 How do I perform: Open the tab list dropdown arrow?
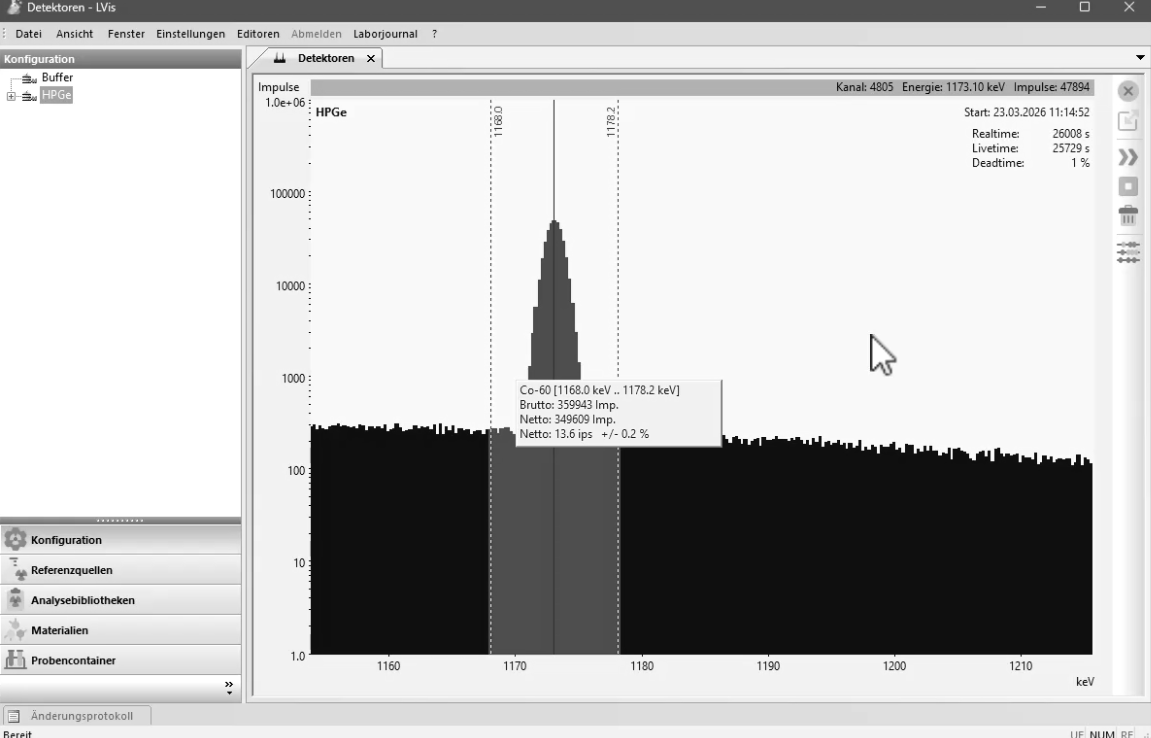[x=1141, y=59]
